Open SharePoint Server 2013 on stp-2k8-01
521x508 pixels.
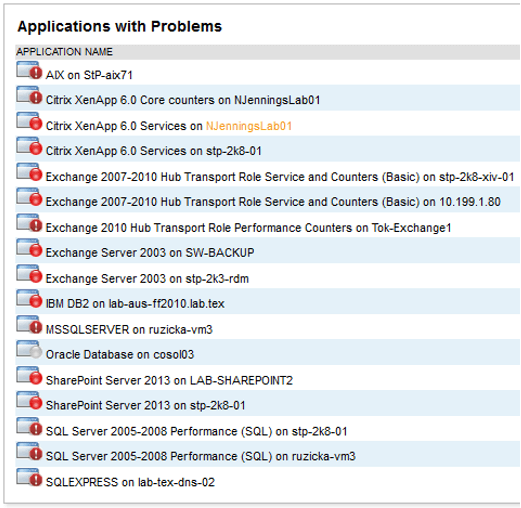[x=145, y=405]
